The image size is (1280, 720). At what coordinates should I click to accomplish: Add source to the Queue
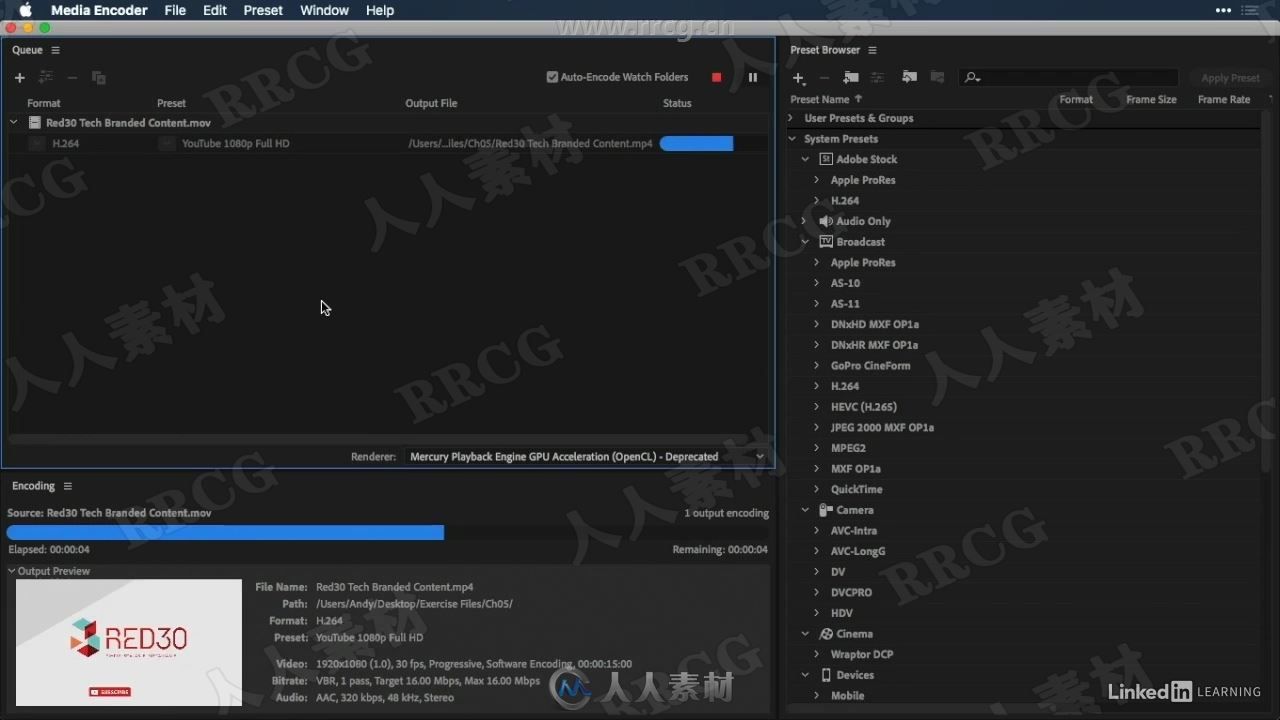[19, 78]
